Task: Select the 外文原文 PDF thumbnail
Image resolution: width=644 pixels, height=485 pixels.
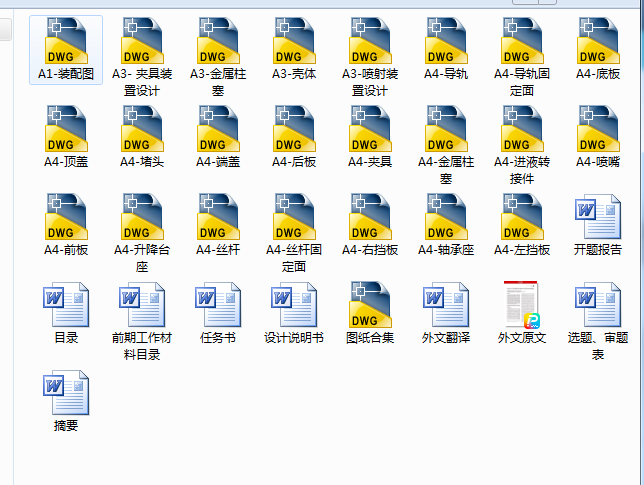Action: 522,304
